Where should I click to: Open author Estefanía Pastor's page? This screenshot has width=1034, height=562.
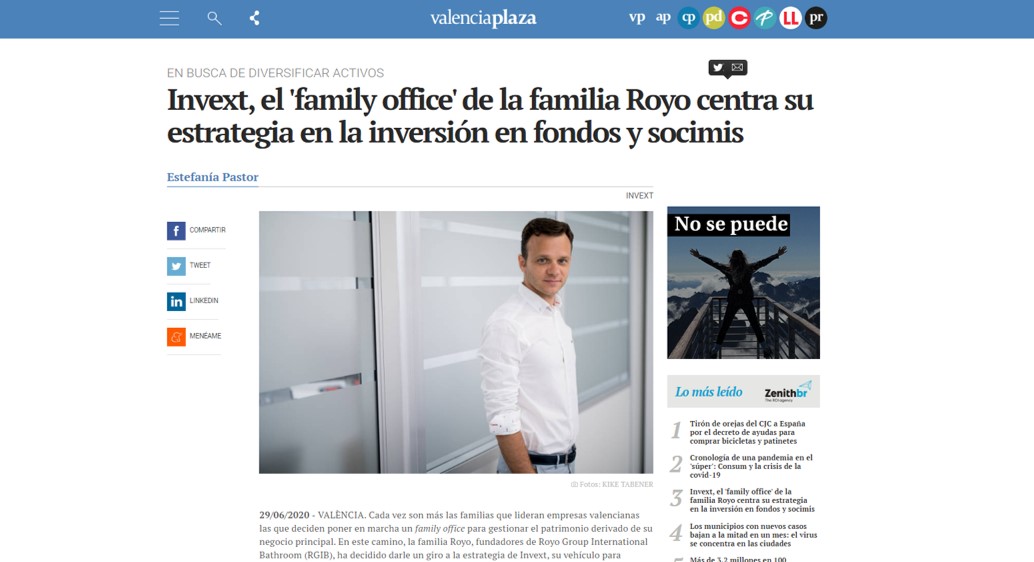[212, 177]
